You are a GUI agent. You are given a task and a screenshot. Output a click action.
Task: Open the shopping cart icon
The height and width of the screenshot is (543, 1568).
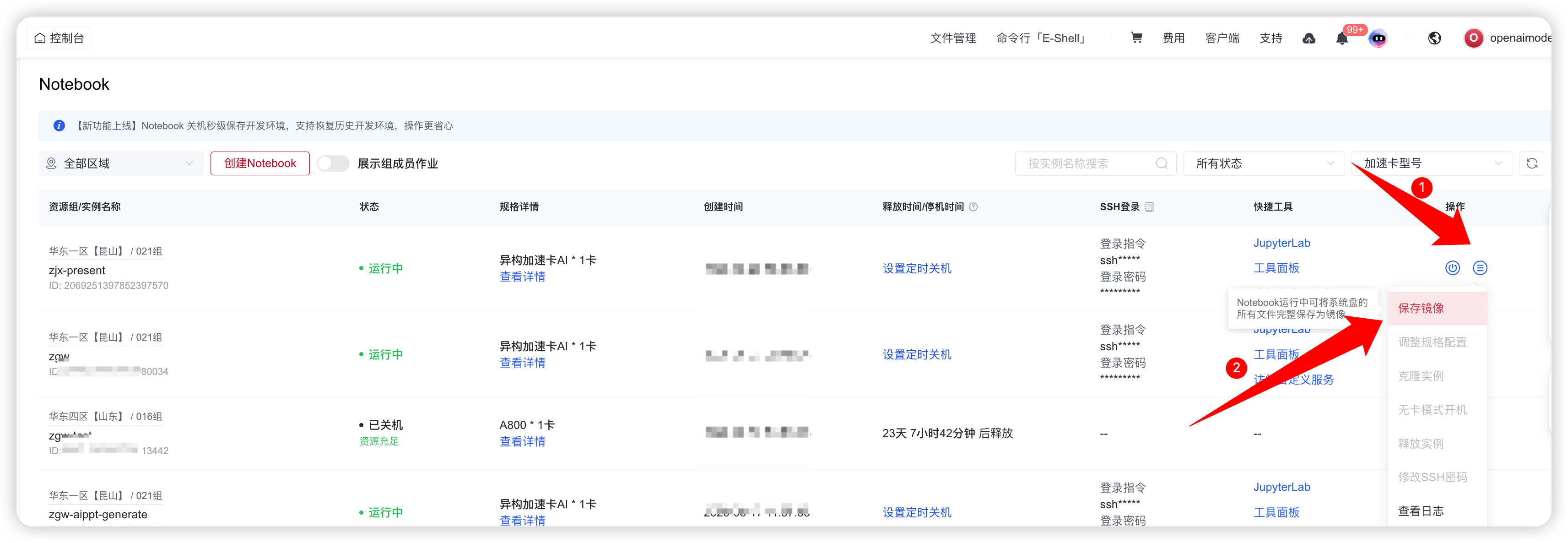1136,38
